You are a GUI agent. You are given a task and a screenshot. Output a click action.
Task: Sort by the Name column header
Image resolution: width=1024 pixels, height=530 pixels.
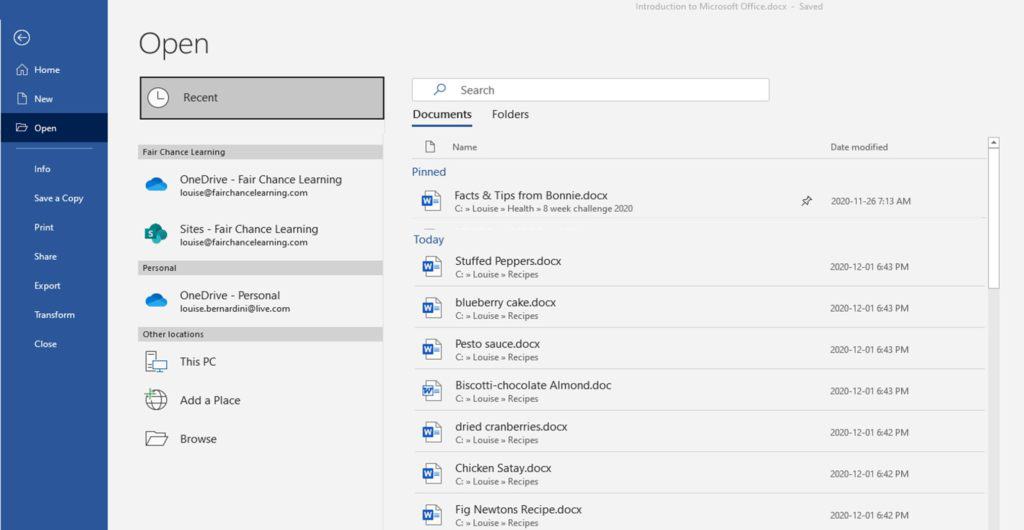pos(464,147)
